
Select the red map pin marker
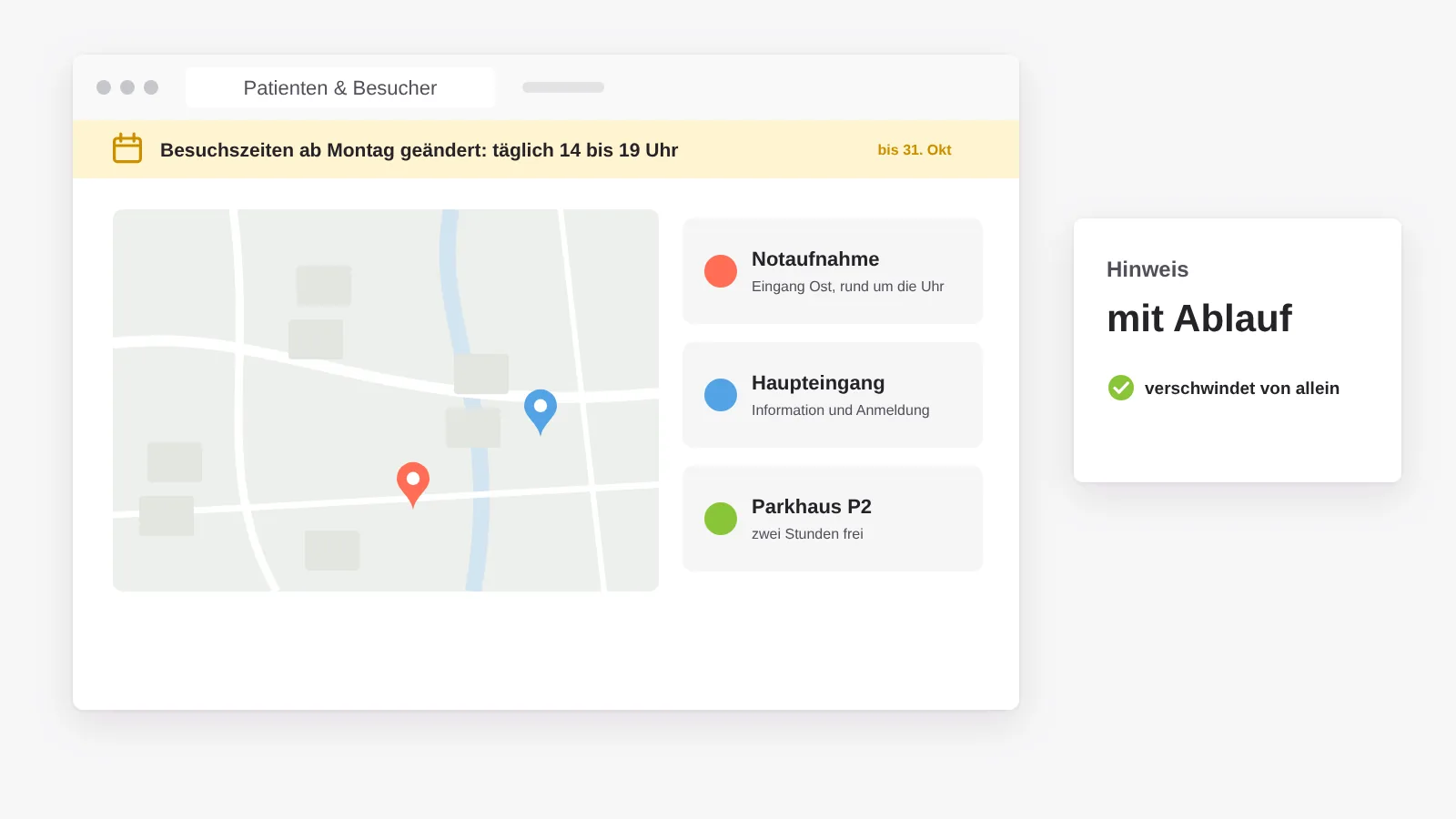tap(413, 484)
